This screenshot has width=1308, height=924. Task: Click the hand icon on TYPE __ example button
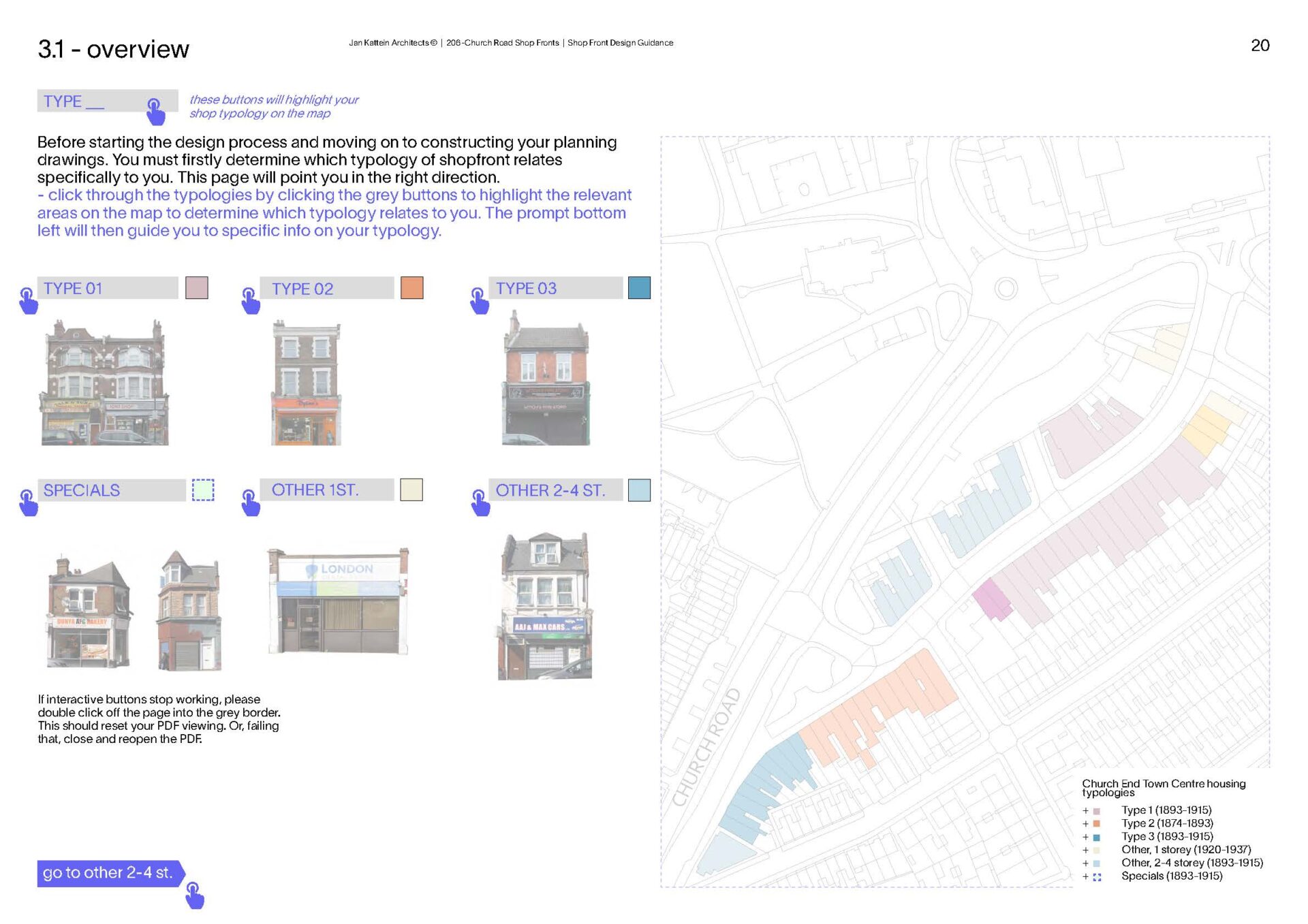155,112
